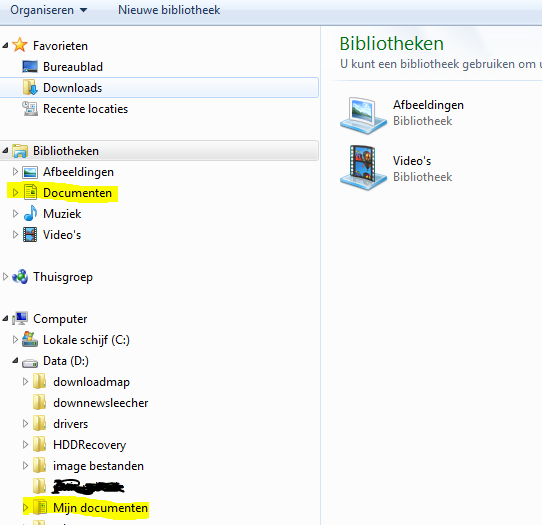This screenshot has height=525, width=542.
Task: Select the image bestanden folder
Action: (x=98, y=466)
